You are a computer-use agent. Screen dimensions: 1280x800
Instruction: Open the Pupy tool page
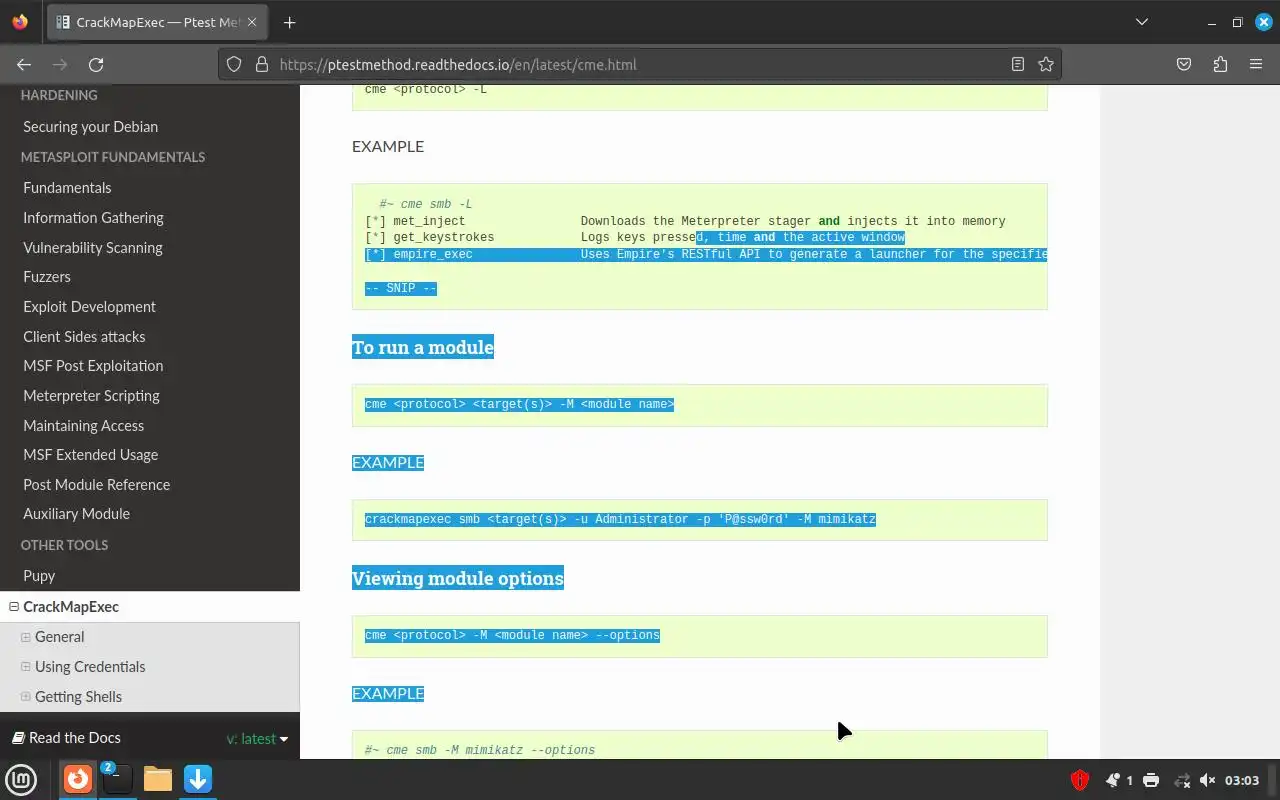pyautogui.click(x=39, y=576)
